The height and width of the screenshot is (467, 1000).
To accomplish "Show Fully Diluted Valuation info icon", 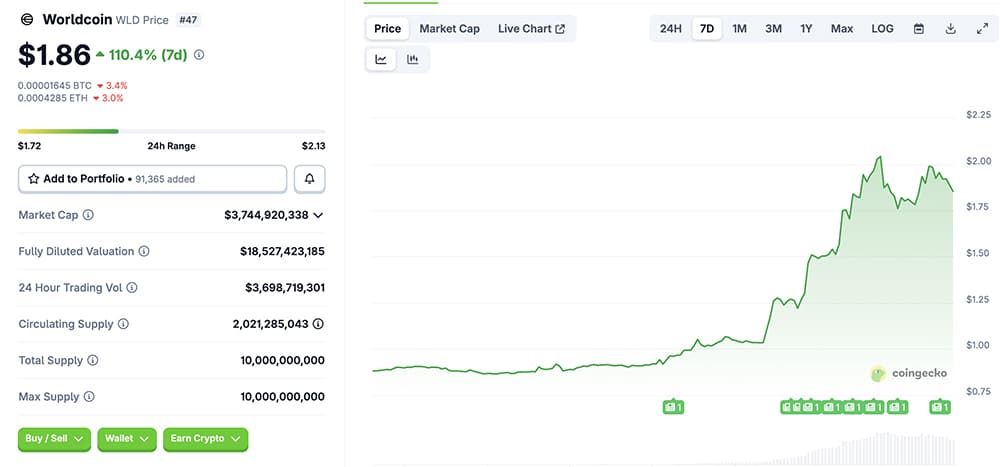I will point(144,251).
